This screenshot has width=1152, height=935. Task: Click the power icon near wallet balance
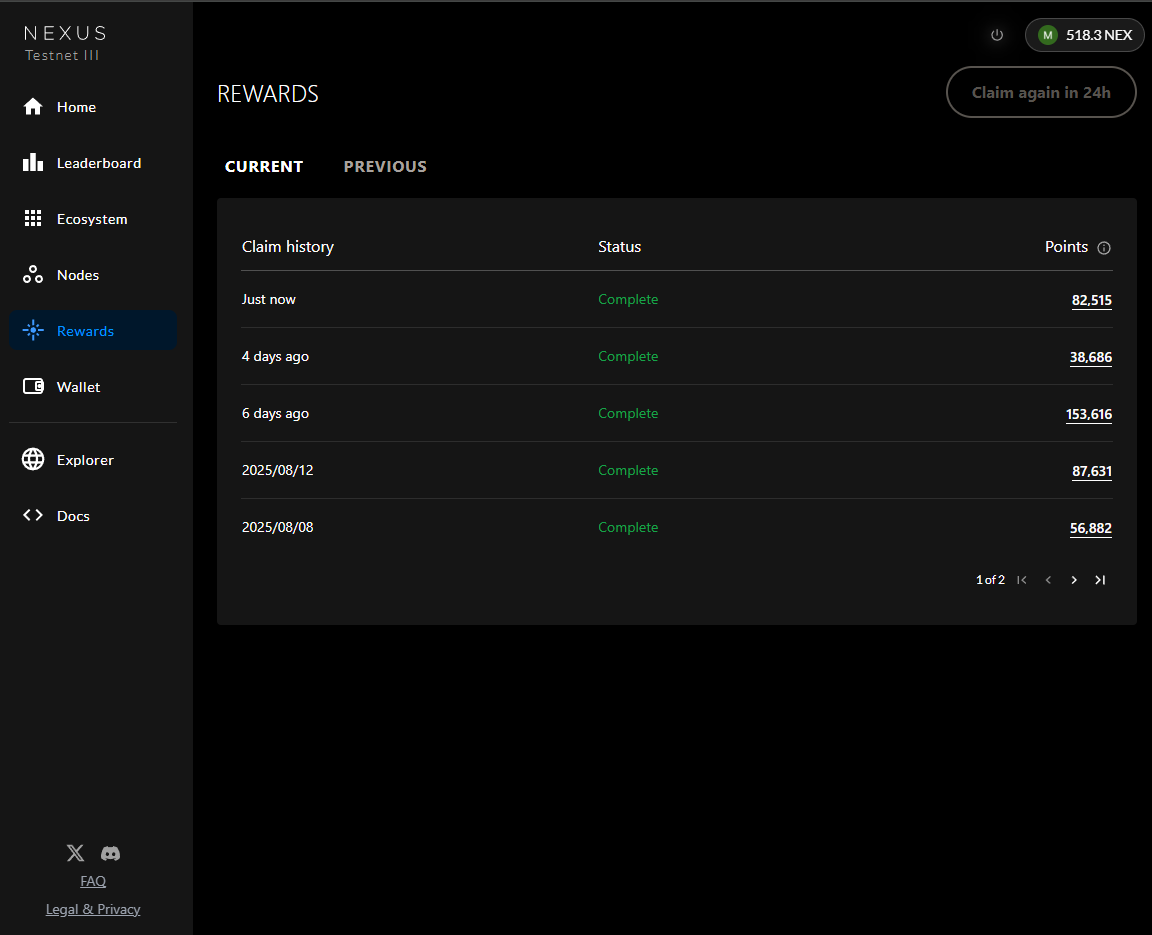point(997,35)
